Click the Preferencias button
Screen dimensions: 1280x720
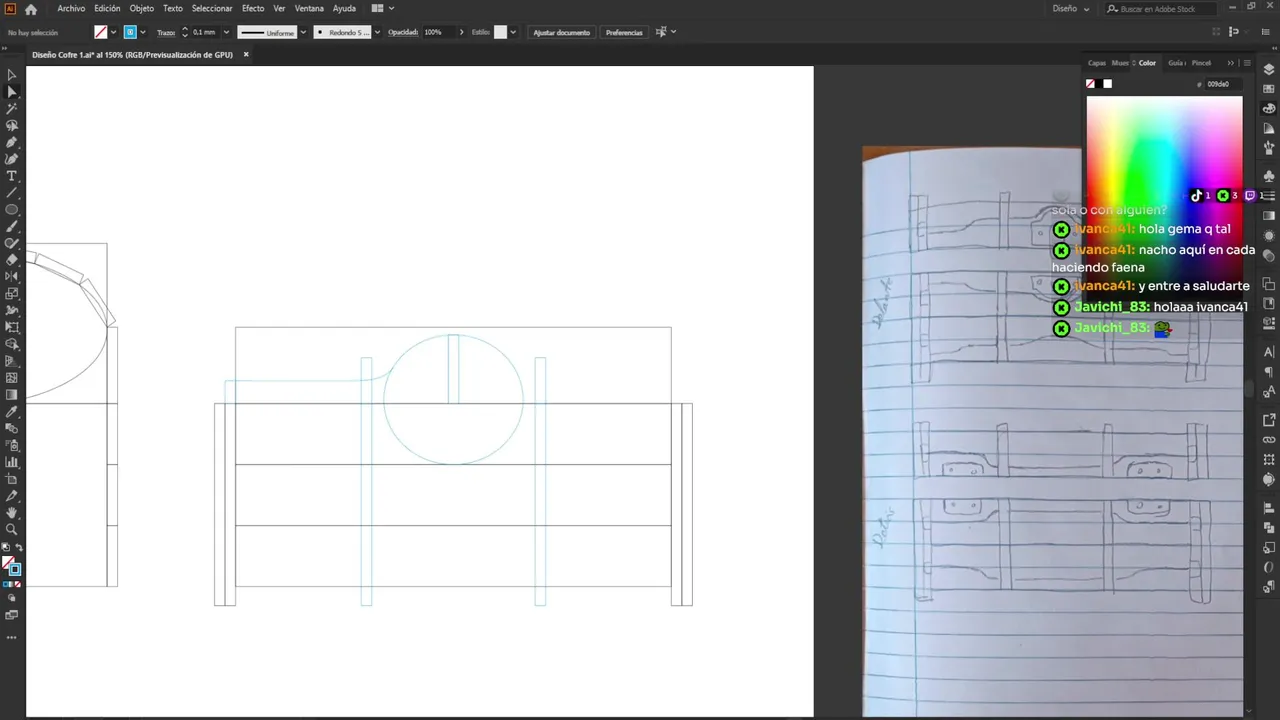coord(624,32)
